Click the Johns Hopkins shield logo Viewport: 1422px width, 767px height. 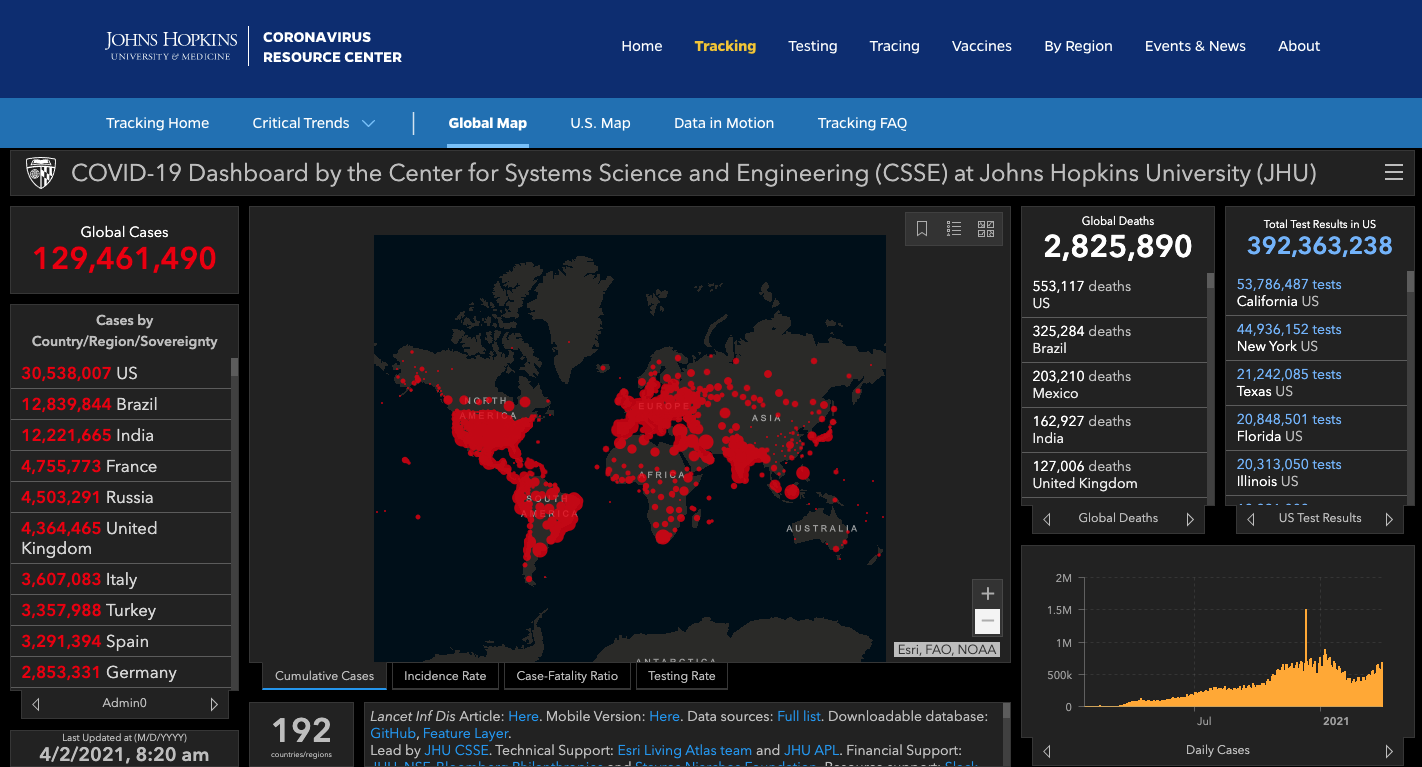(41, 173)
